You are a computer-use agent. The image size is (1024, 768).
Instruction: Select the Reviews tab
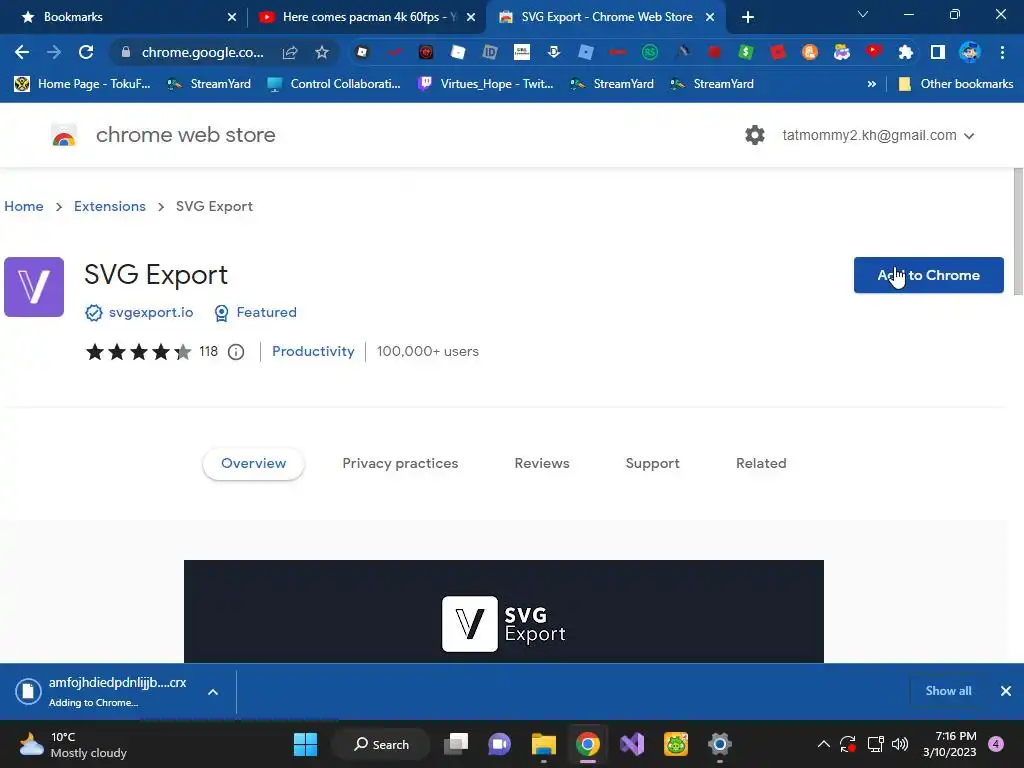tap(542, 464)
